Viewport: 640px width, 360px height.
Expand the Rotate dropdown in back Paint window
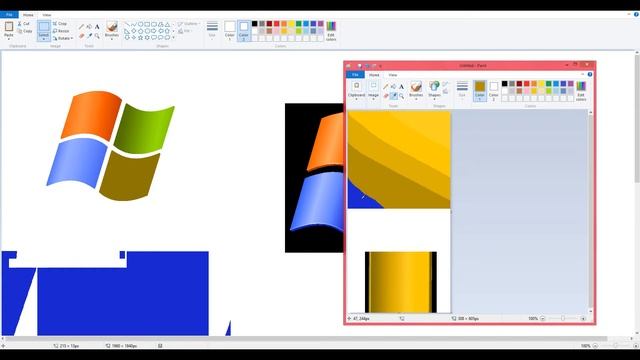63,38
